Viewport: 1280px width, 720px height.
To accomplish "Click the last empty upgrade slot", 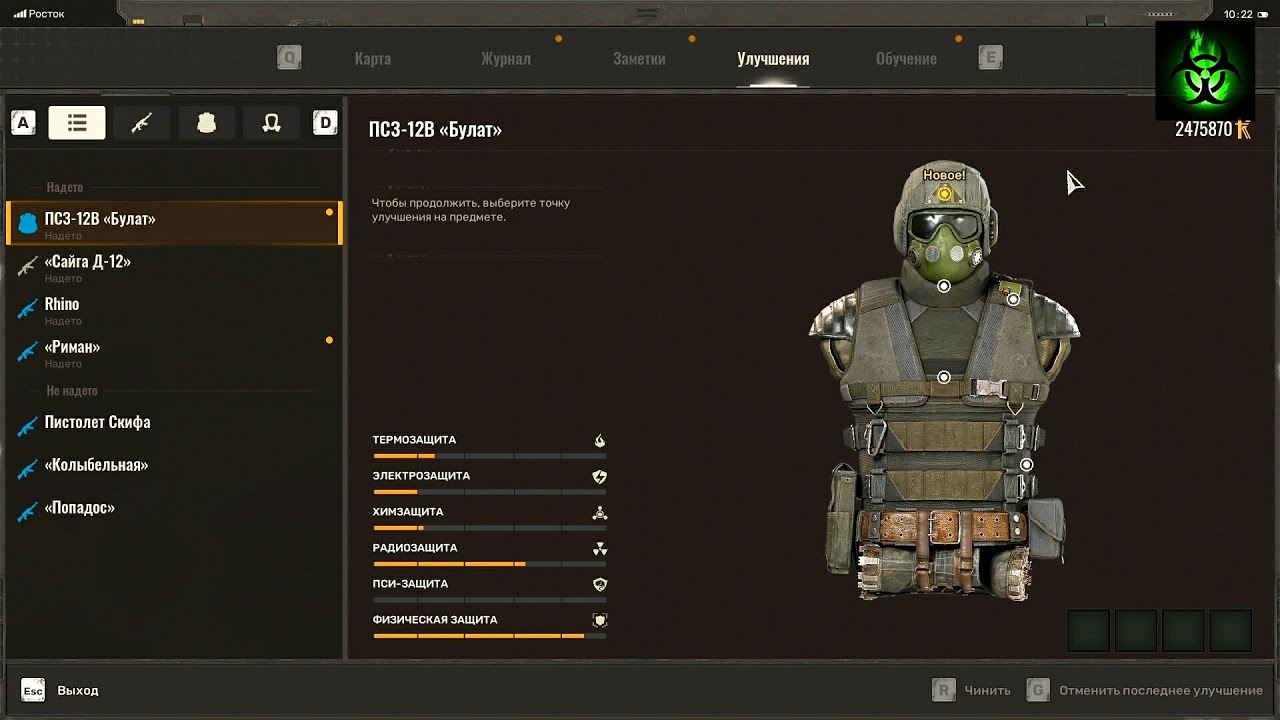I will [x=1231, y=631].
